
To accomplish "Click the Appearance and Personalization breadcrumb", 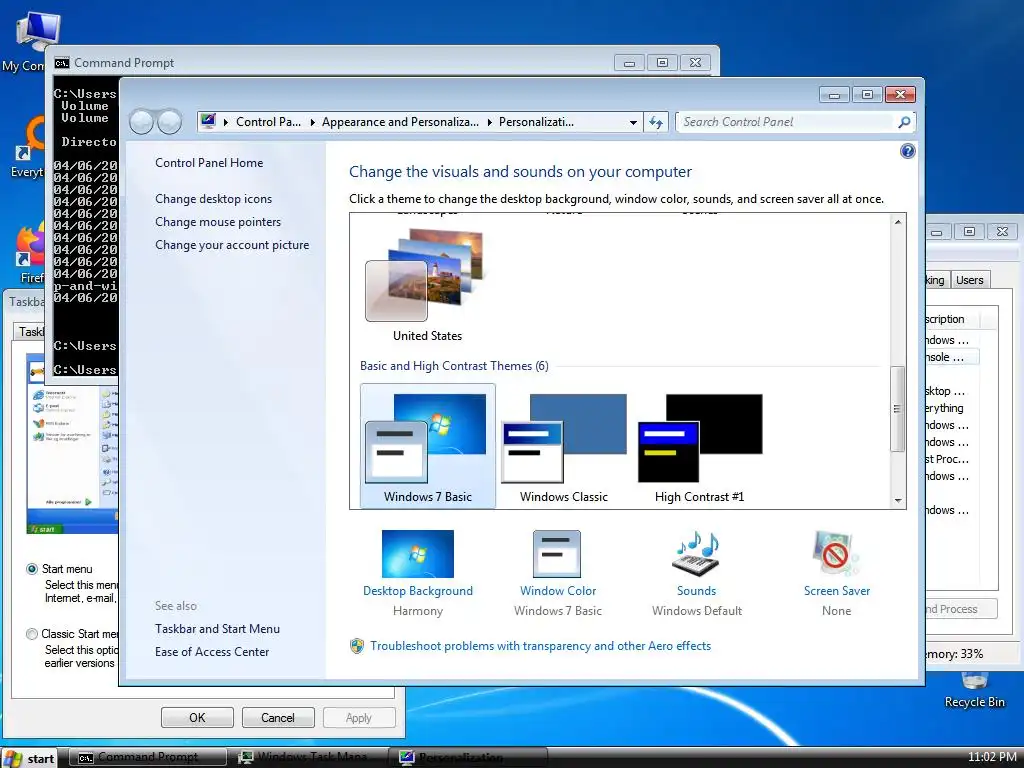I will point(400,122).
